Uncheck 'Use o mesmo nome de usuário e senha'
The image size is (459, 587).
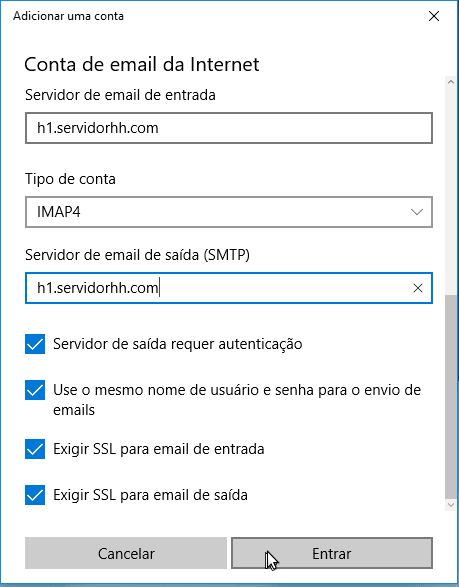pyautogui.click(x=35, y=390)
